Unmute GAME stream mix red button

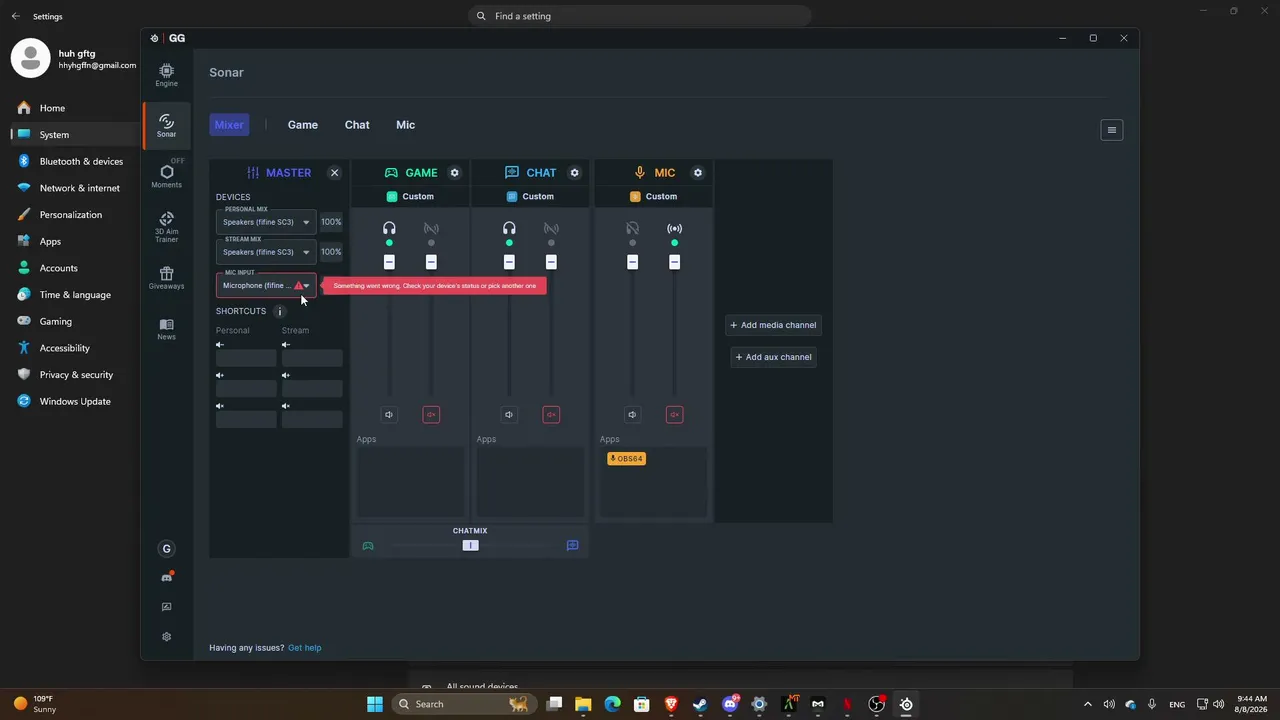[x=431, y=414]
